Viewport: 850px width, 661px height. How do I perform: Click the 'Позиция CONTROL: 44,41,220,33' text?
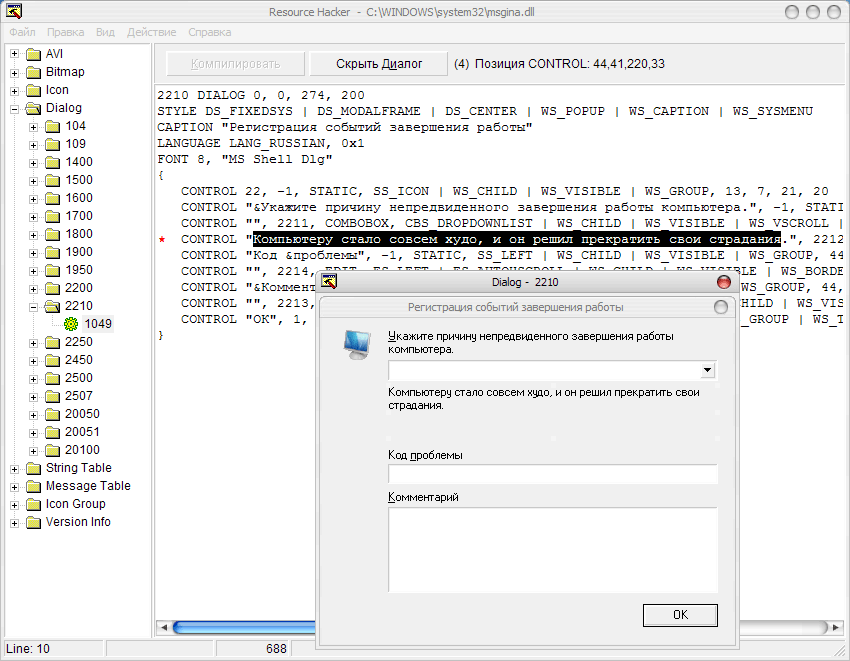(x=569, y=64)
